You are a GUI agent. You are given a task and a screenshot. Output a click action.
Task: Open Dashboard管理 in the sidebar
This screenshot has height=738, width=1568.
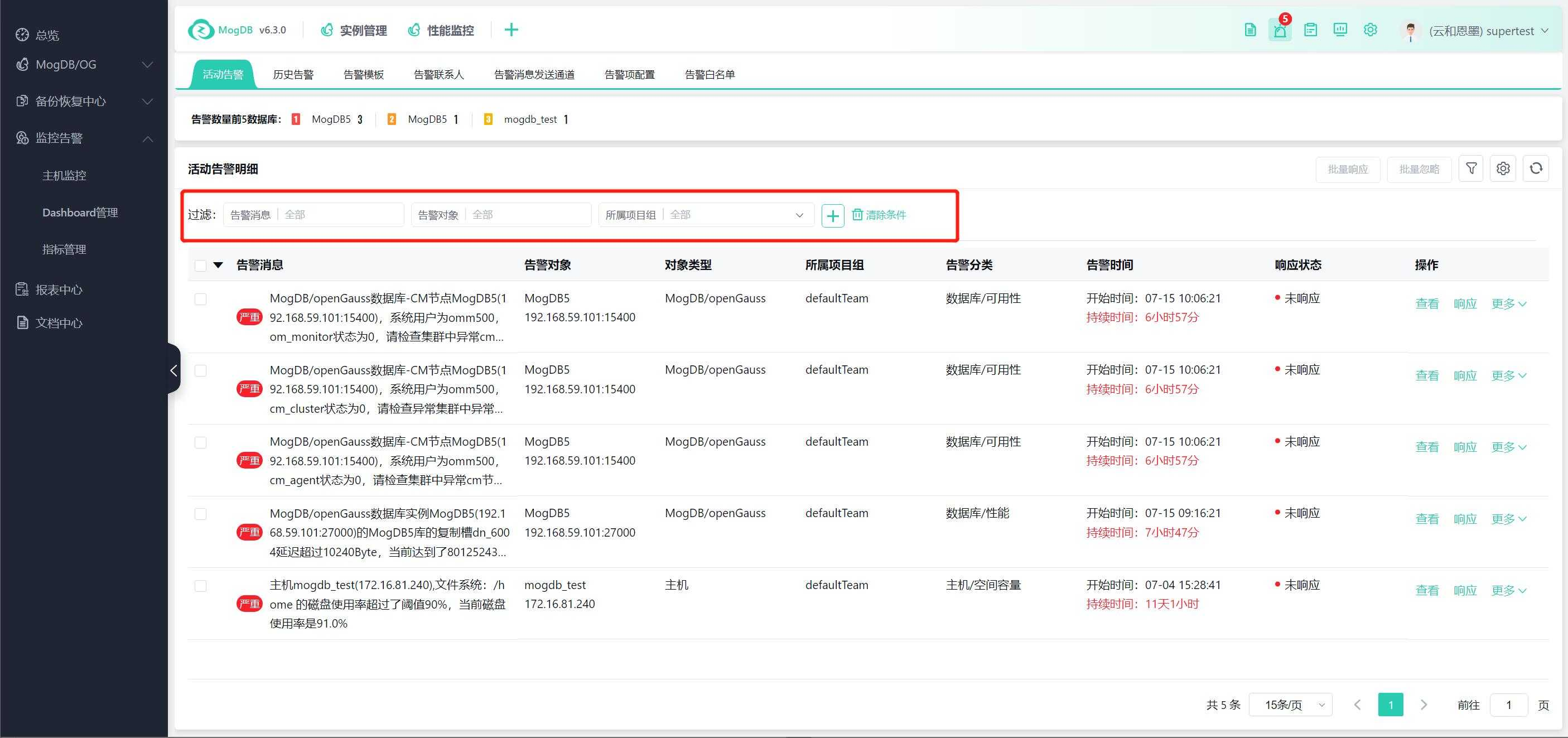click(80, 213)
